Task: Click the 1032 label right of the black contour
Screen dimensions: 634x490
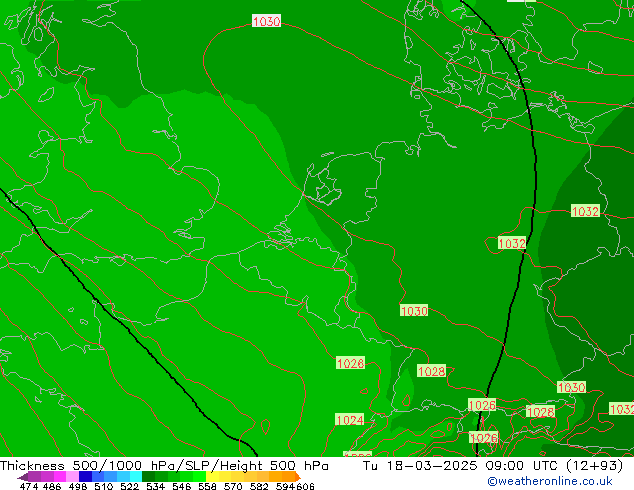Action: click(585, 211)
